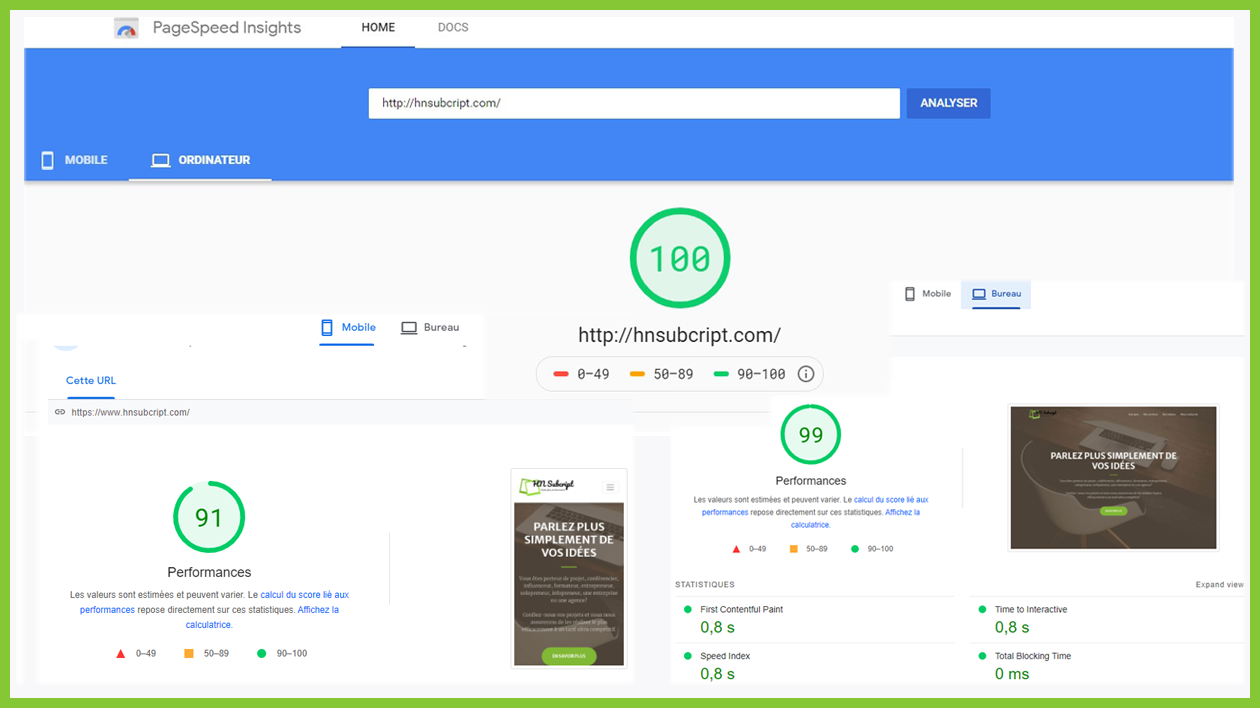Click the "0,8 s" value under Time to Interactive
The height and width of the screenshot is (708, 1260).
click(x=1012, y=627)
